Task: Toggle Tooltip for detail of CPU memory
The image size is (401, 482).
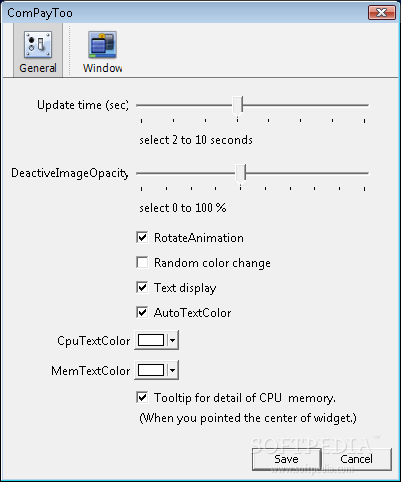Action: point(142,398)
